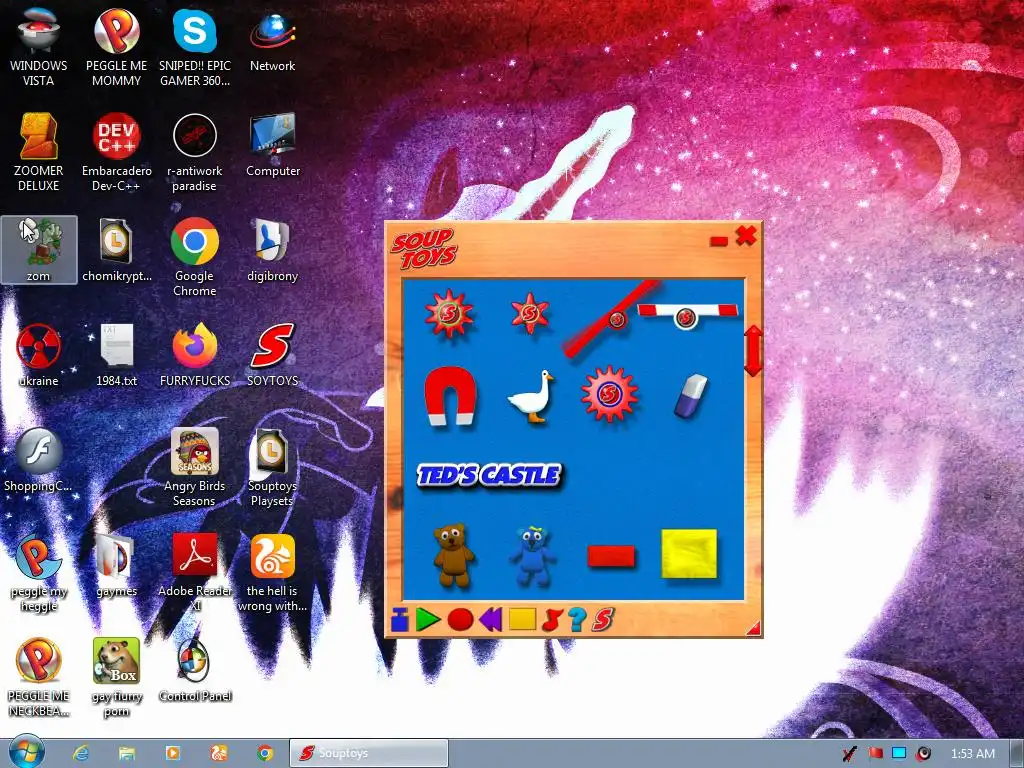
Task: Open PEGGLE ME MOMMY desktop shortcut
Action: click(116, 48)
